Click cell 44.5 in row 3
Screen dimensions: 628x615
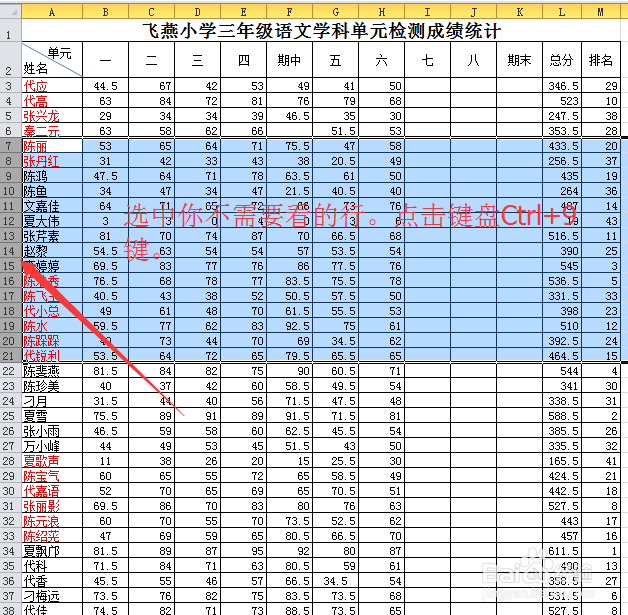[x=105, y=85]
